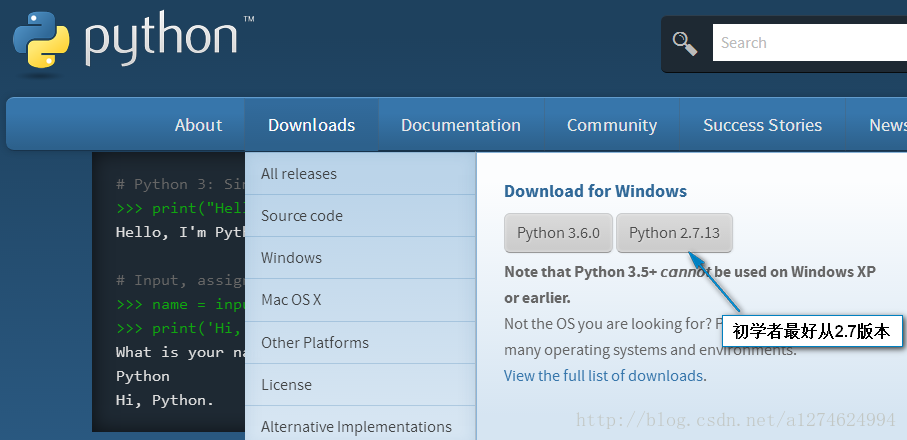Click the Note that Python 3.5+ warning text
Viewport: 907px width, 440px height.
click(690, 284)
